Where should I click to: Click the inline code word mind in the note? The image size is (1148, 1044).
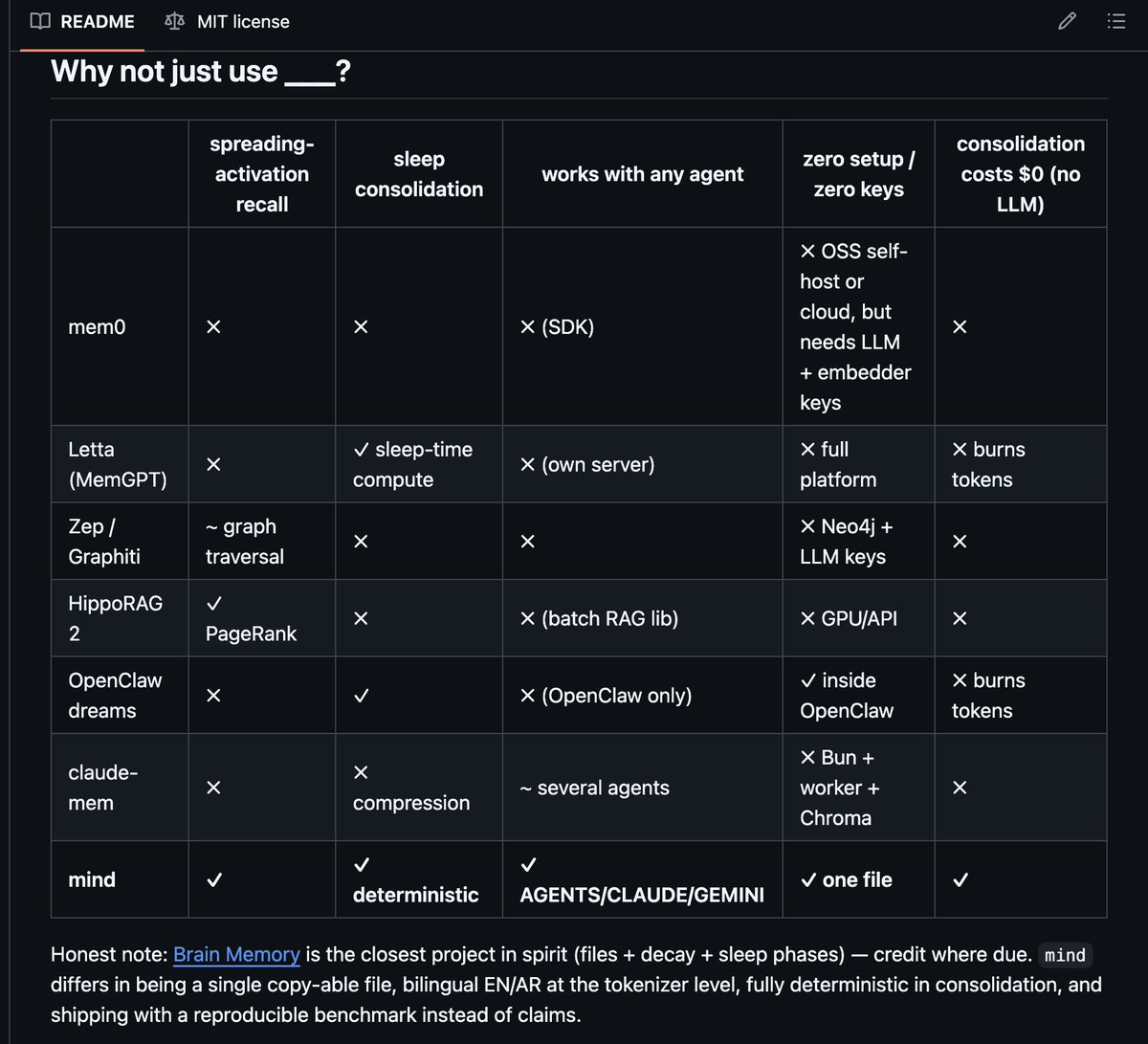(x=1065, y=955)
